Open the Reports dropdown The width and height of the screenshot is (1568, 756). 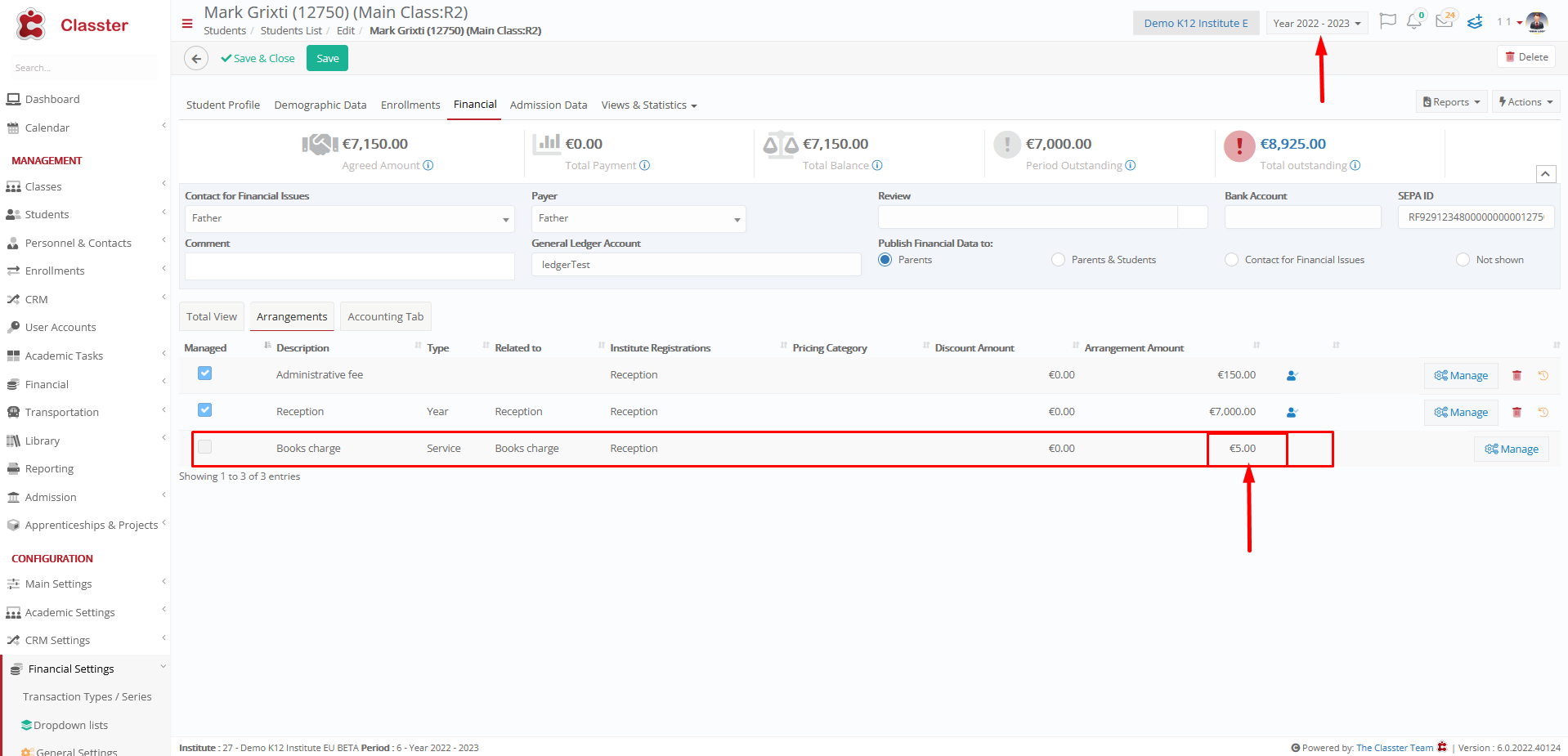[x=1451, y=102]
